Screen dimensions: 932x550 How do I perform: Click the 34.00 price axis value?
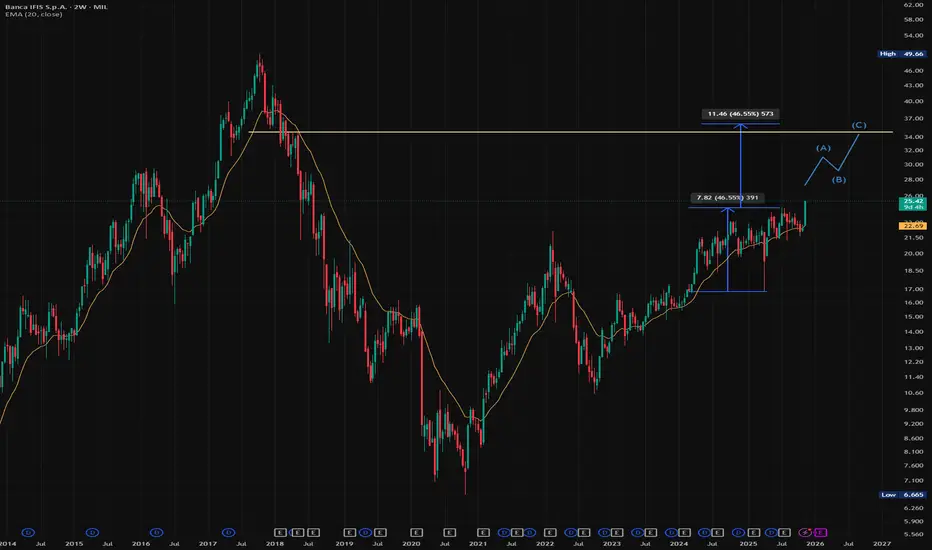tap(914, 137)
